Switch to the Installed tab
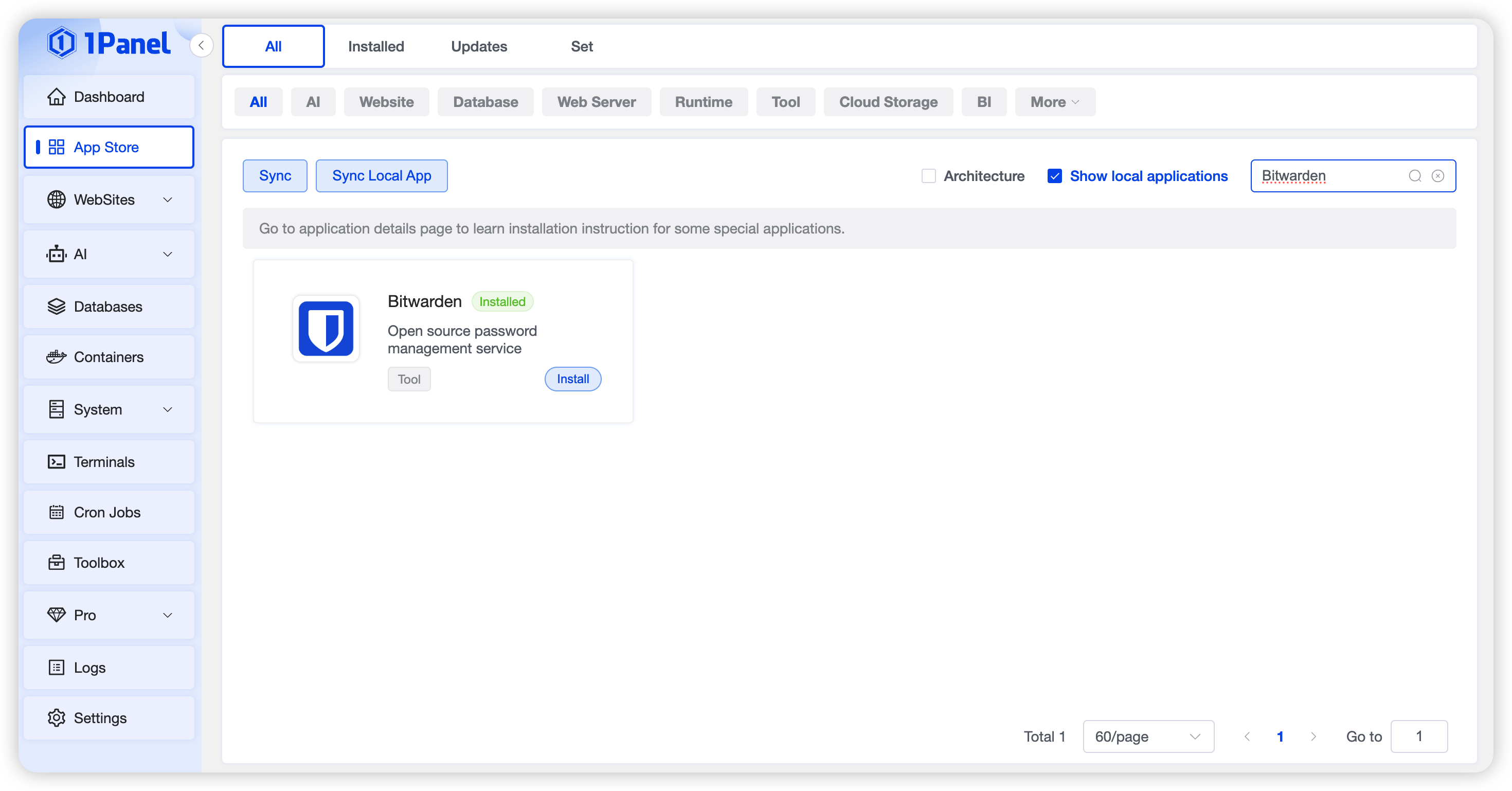The width and height of the screenshot is (1512, 791). [x=375, y=46]
